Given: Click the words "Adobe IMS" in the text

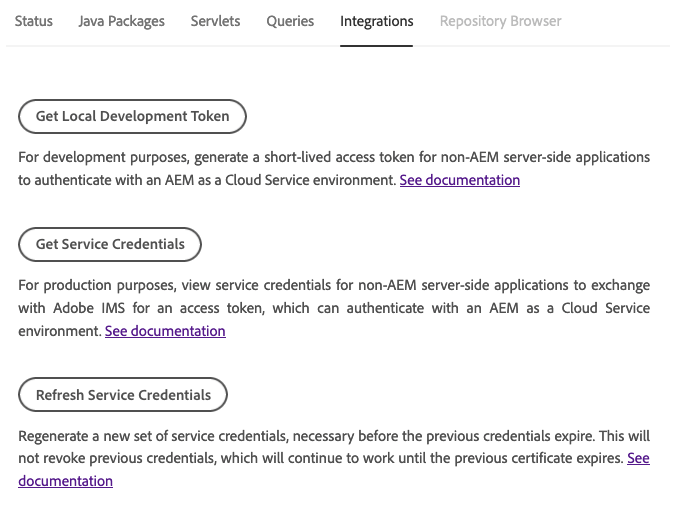Looking at the screenshot, I should [87, 309].
